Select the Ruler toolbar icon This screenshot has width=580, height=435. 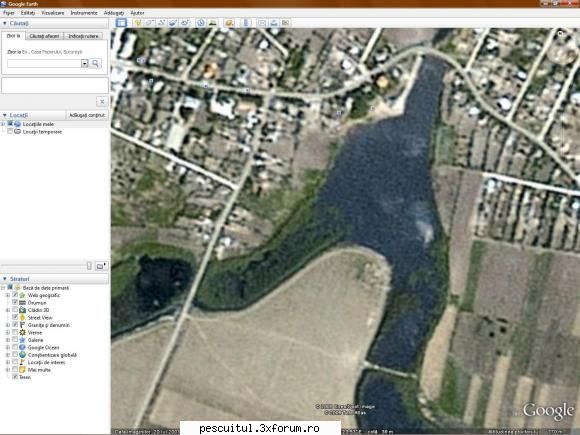pos(246,23)
